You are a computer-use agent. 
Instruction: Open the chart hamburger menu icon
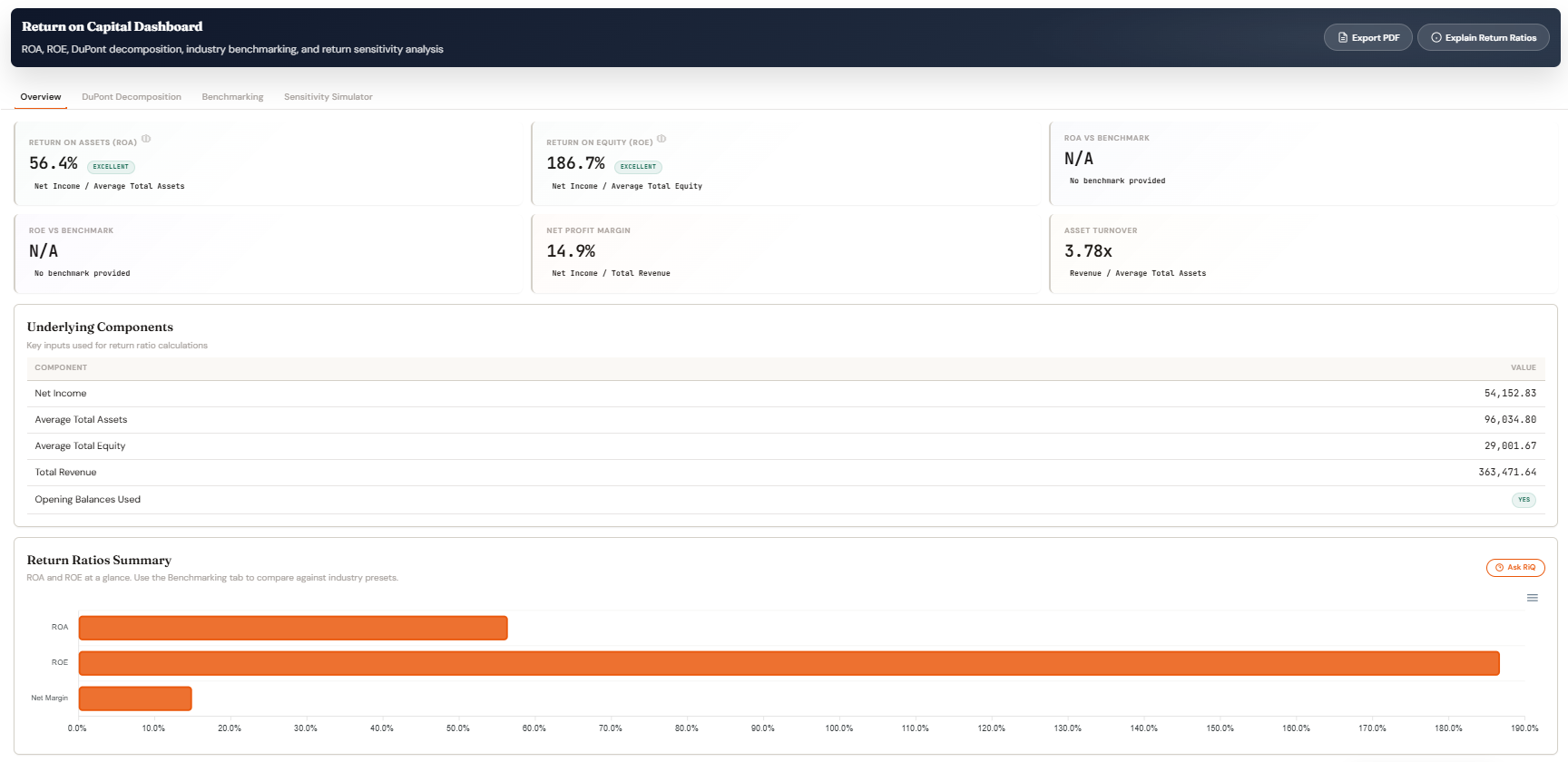1532,598
